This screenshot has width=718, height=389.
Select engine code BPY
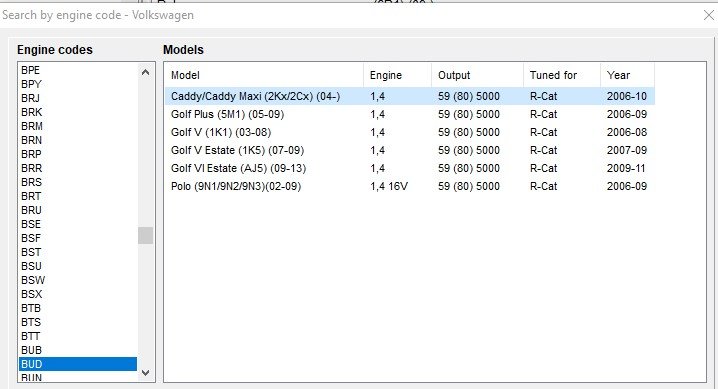coord(78,84)
